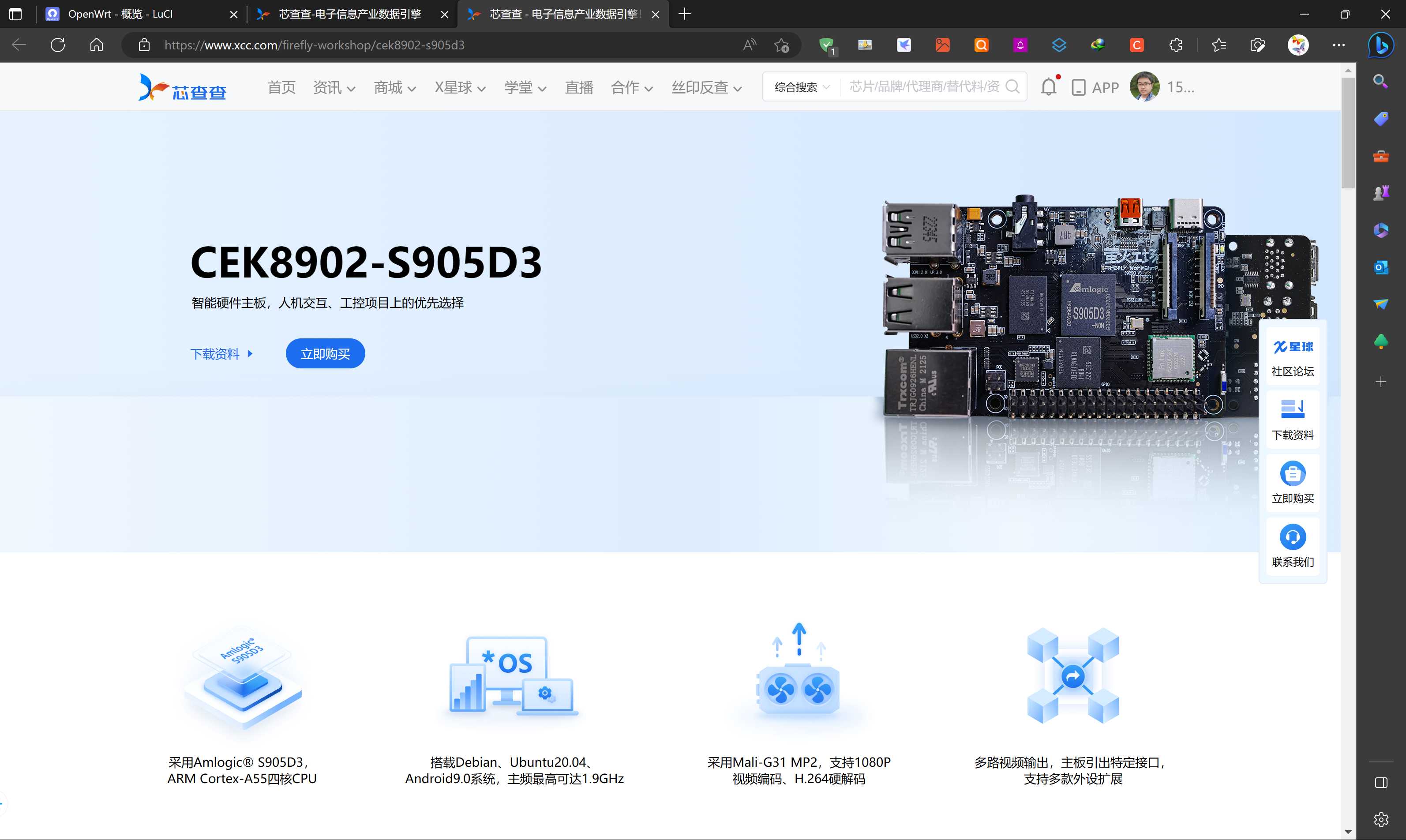
Task: Open Edge settings and more menu
Action: point(1339,45)
